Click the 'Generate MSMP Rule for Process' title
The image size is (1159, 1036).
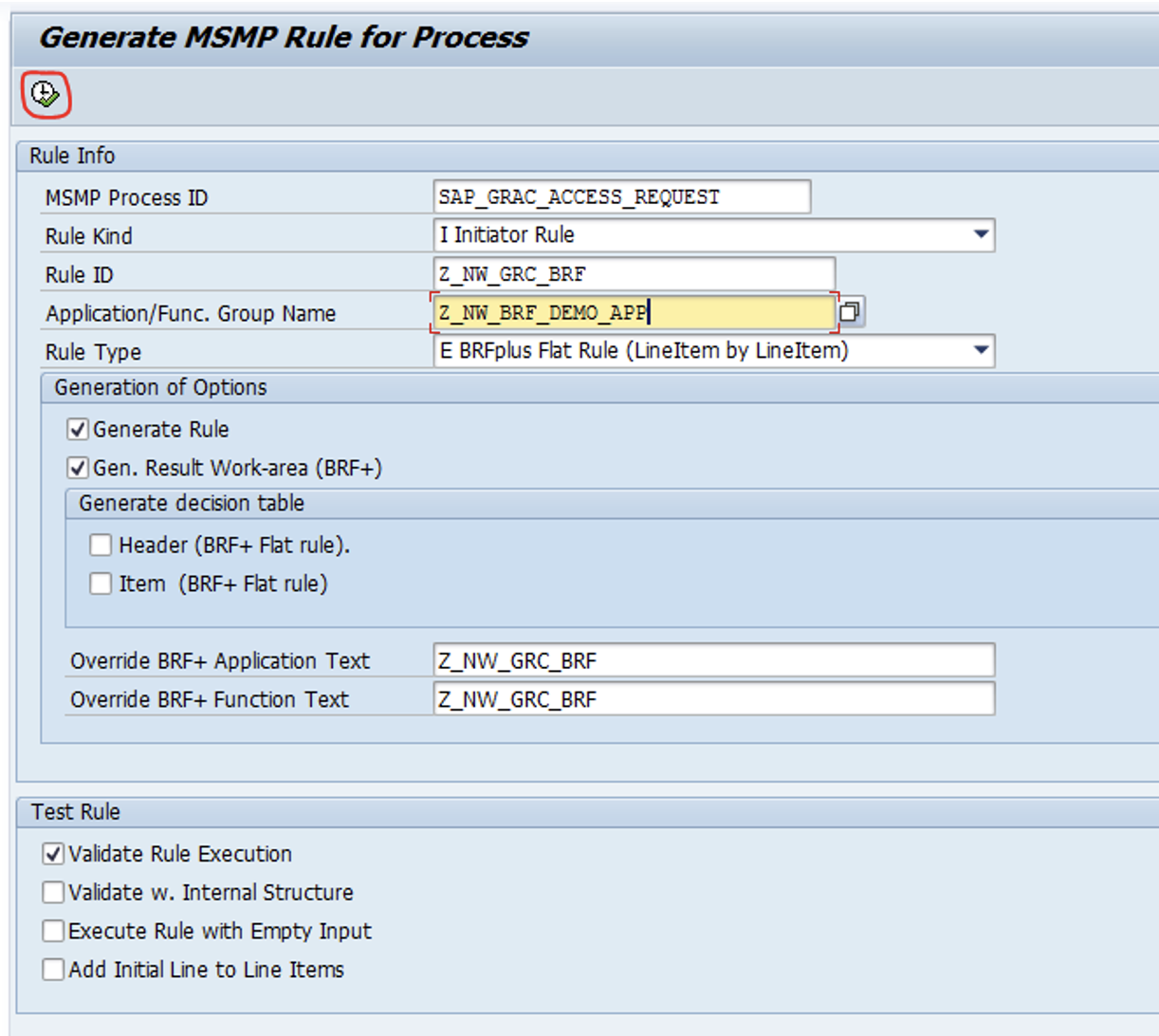click(x=284, y=37)
